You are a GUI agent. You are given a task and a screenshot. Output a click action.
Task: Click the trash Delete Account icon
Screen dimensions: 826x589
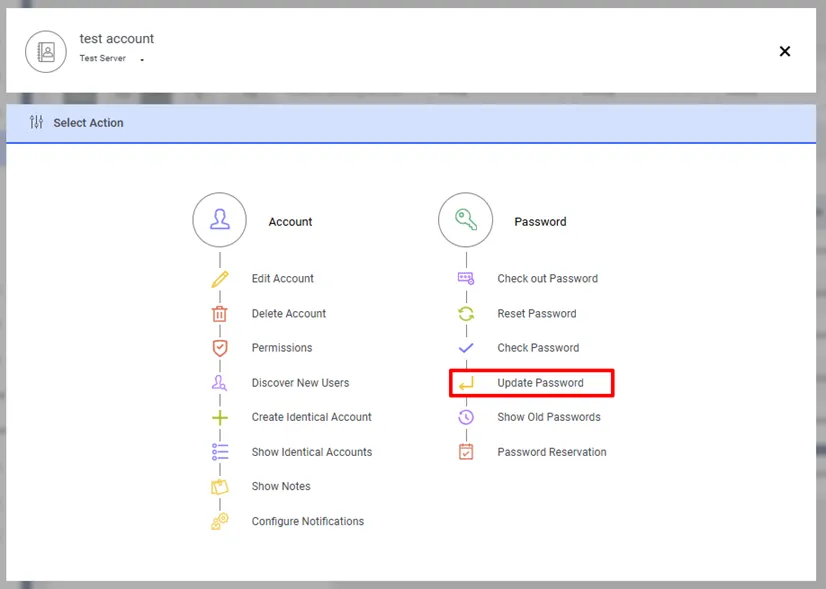pyautogui.click(x=220, y=313)
